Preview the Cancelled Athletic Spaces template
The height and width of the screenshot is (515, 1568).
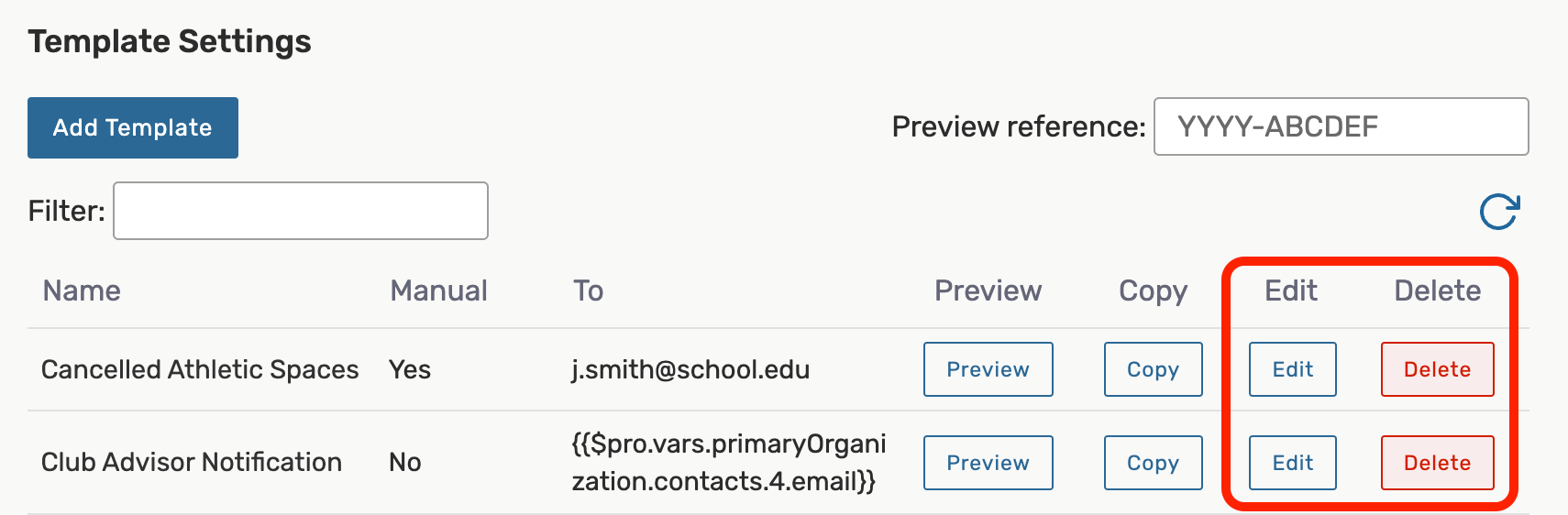point(988,369)
